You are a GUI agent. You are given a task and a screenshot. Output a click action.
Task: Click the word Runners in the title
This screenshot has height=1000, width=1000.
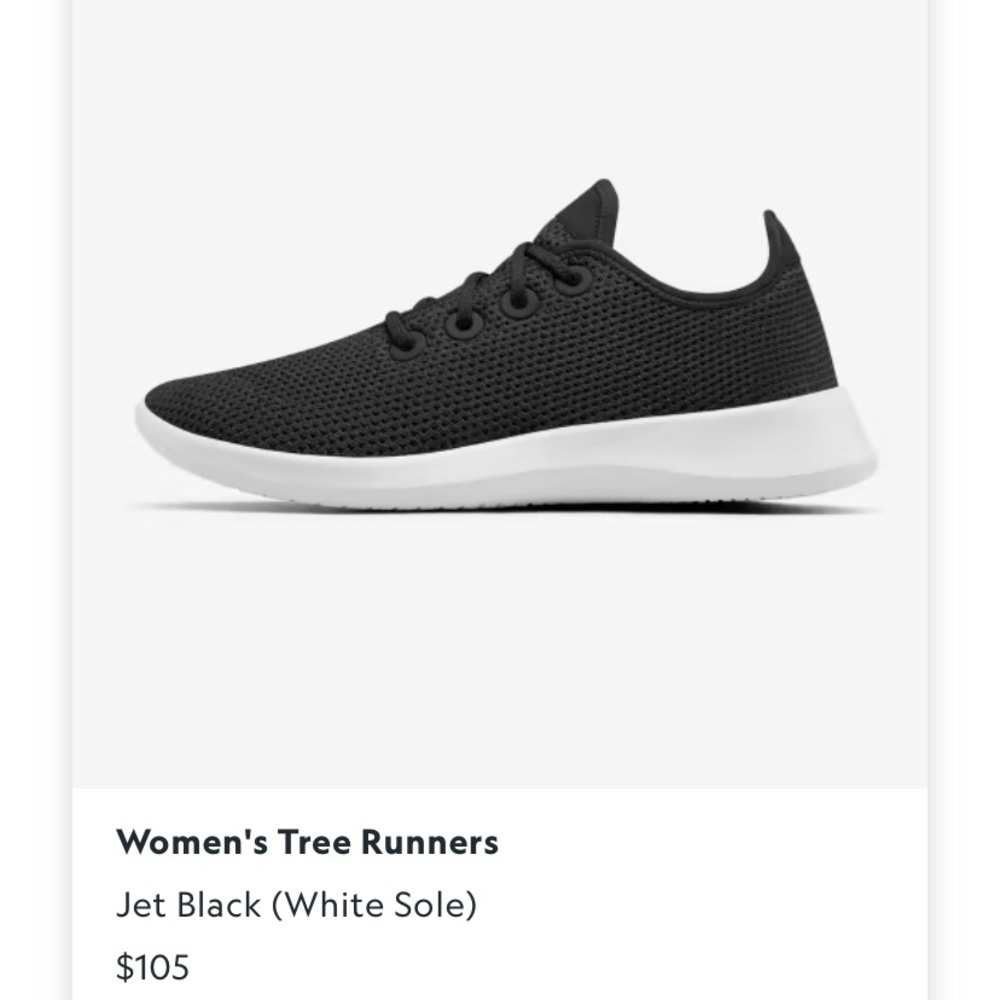tap(429, 842)
